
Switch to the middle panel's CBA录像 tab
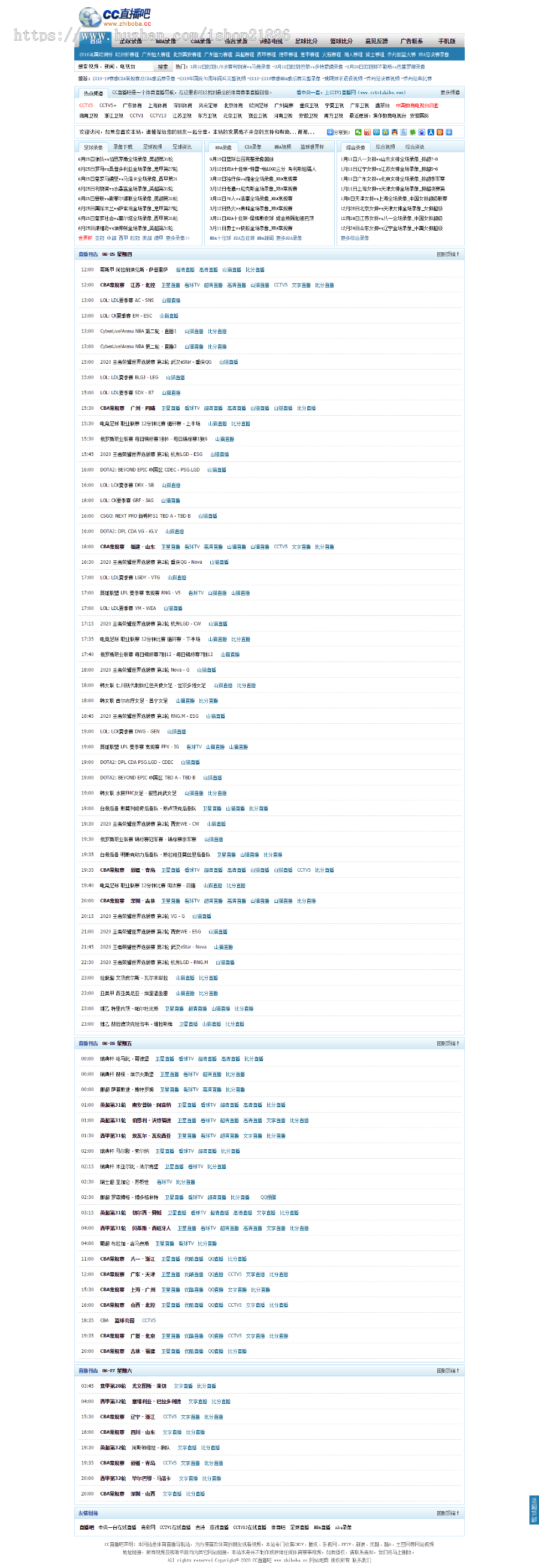[253, 147]
